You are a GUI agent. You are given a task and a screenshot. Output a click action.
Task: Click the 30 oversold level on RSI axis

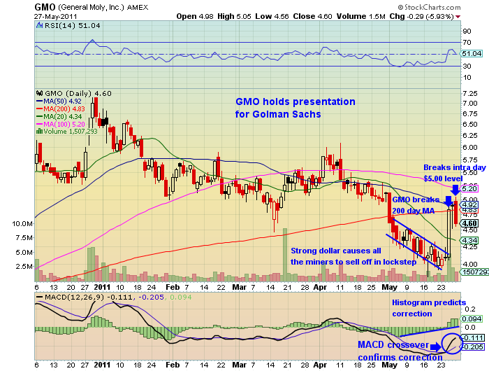click(467, 66)
